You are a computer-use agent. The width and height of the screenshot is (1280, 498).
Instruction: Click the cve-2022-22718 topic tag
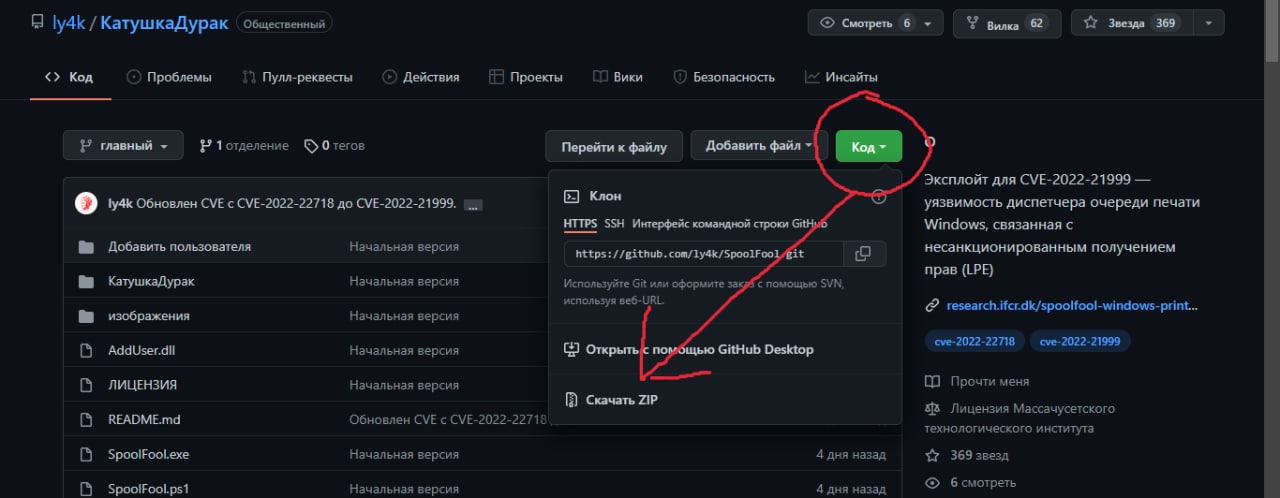click(x=974, y=341)
